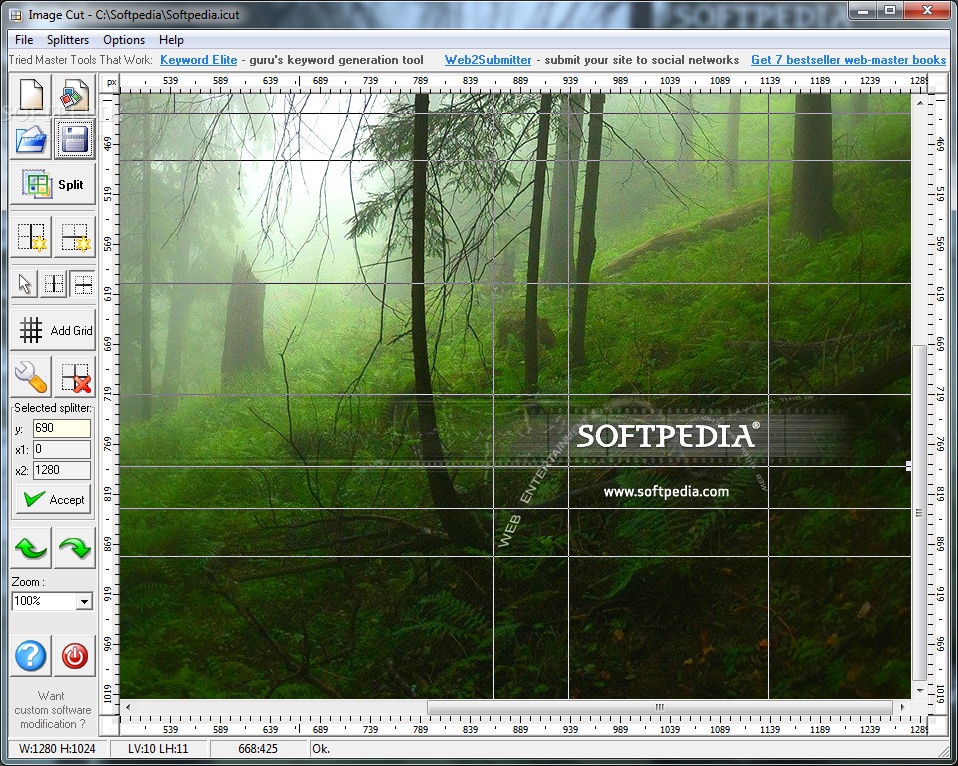Open settings with wrench icon
958x766 pixels.
click(x=31, y=377)
